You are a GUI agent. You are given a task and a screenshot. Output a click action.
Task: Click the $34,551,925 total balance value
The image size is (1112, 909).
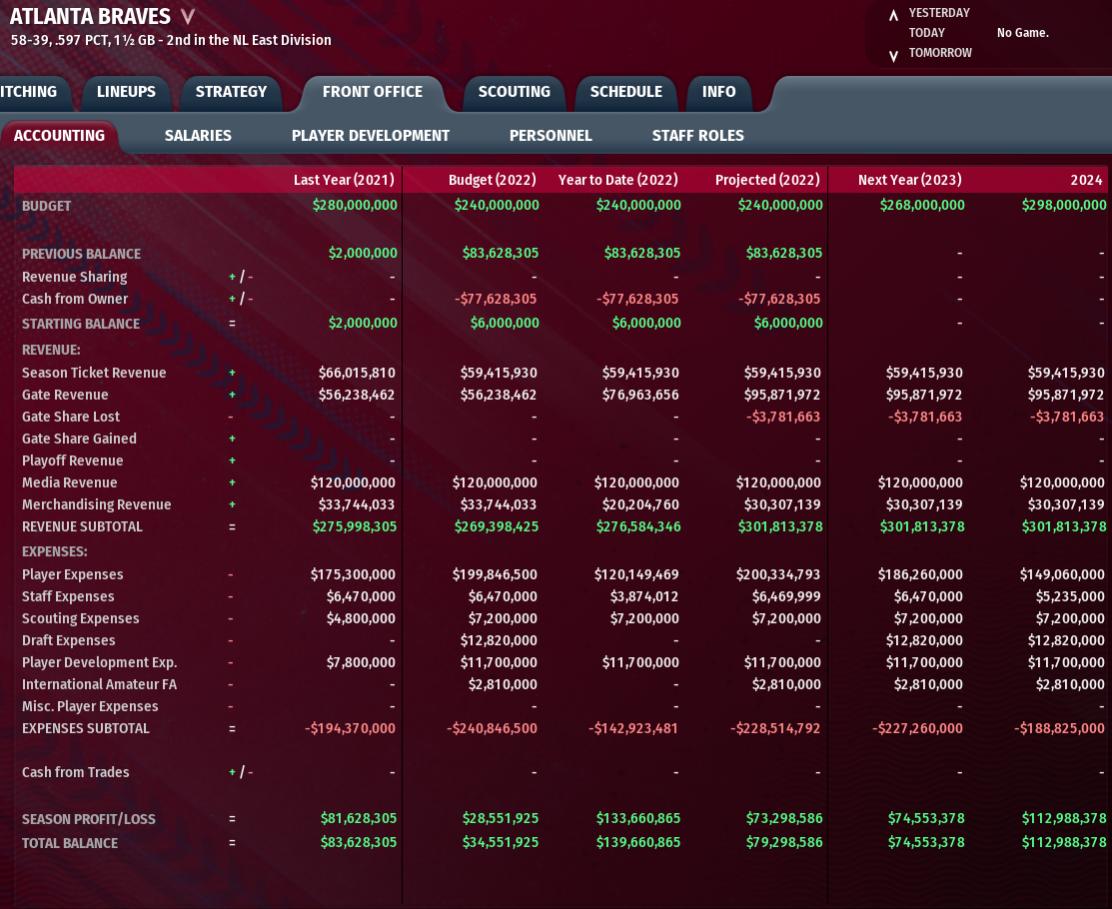pos(500,843)
